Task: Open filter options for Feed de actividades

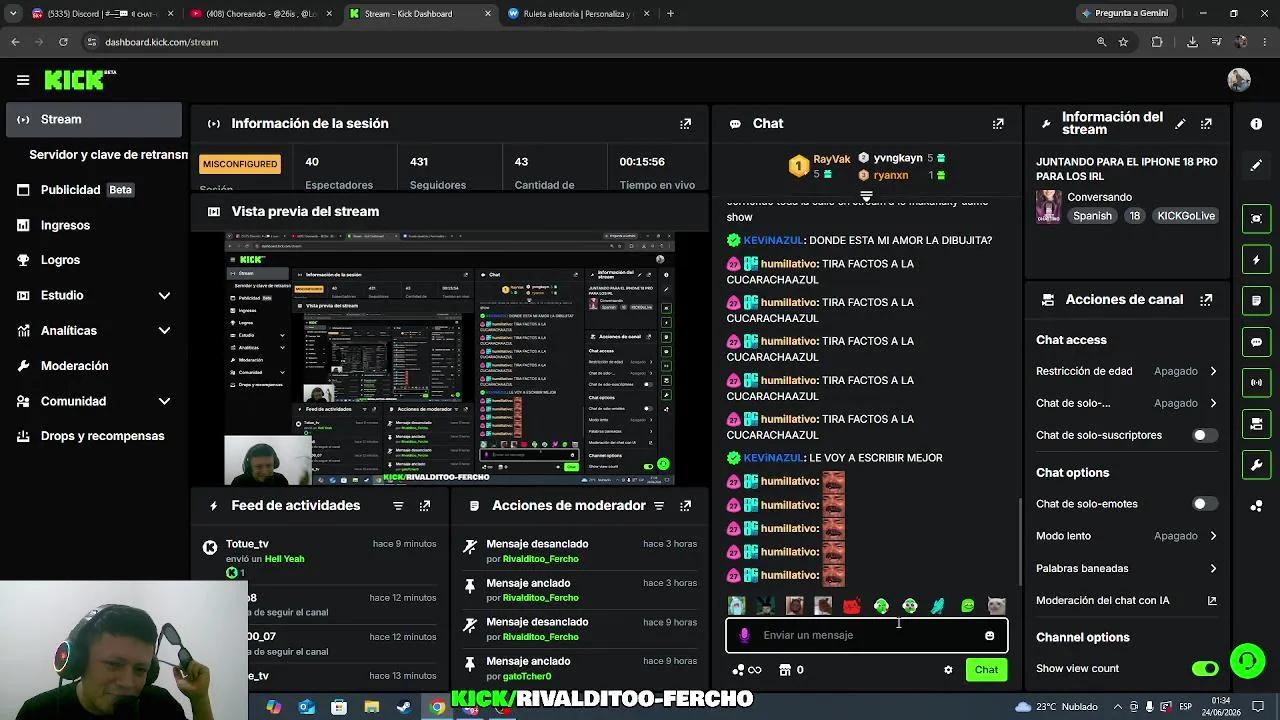Action: [x=398, y=506]
